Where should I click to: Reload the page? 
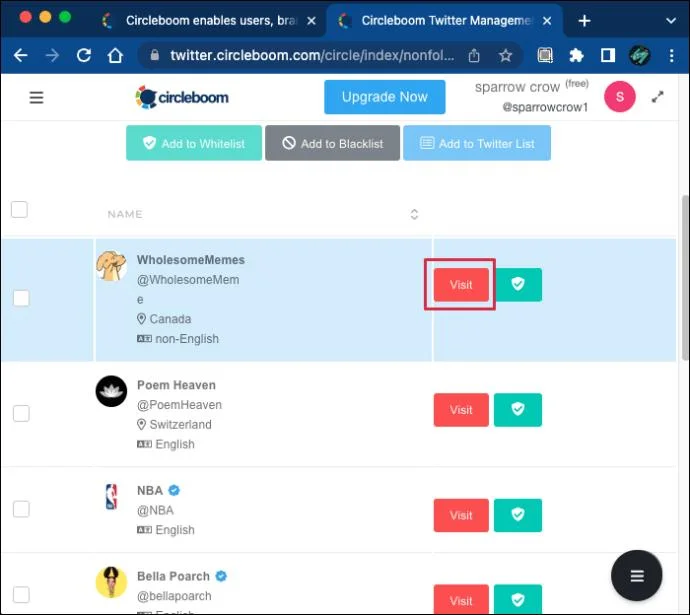(84, 55)
